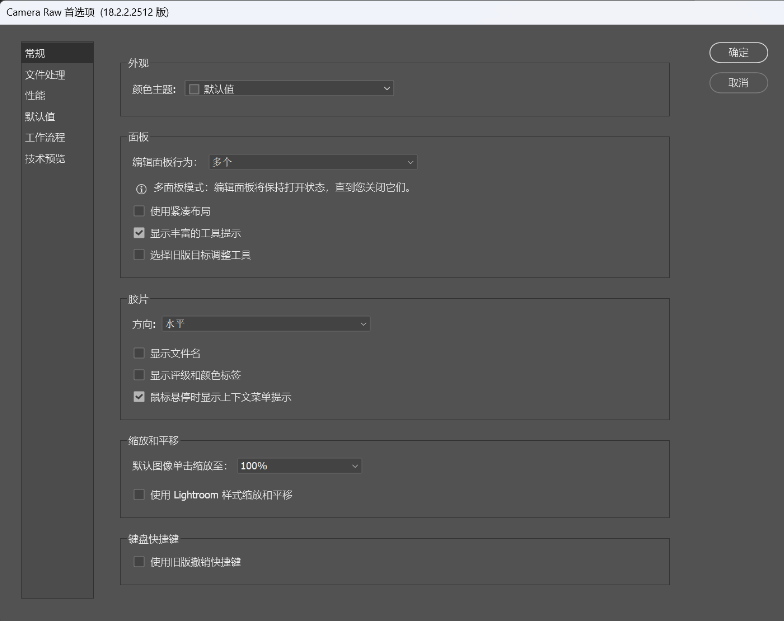The height and width of the screenshot is (621, 784).
Task: Switch to the 文件处理 preferences tab
Action: [45, 75]
